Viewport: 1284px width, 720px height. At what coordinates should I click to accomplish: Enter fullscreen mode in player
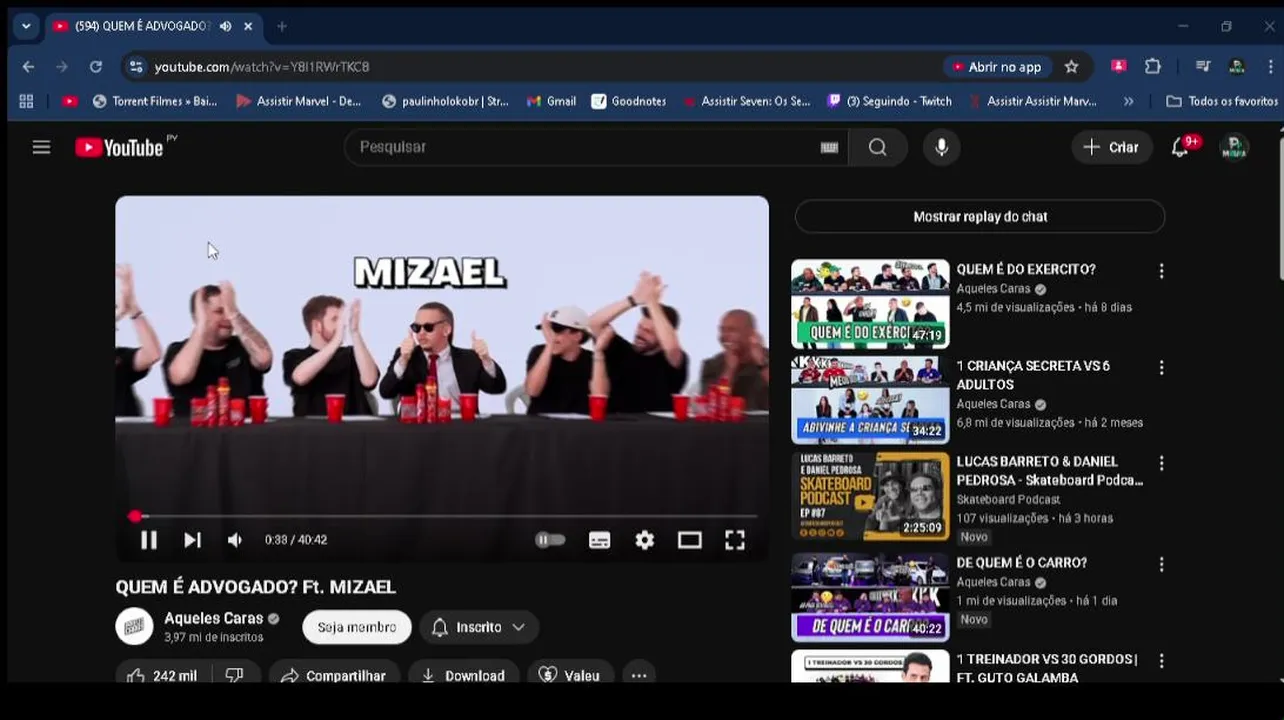(734, 540)
